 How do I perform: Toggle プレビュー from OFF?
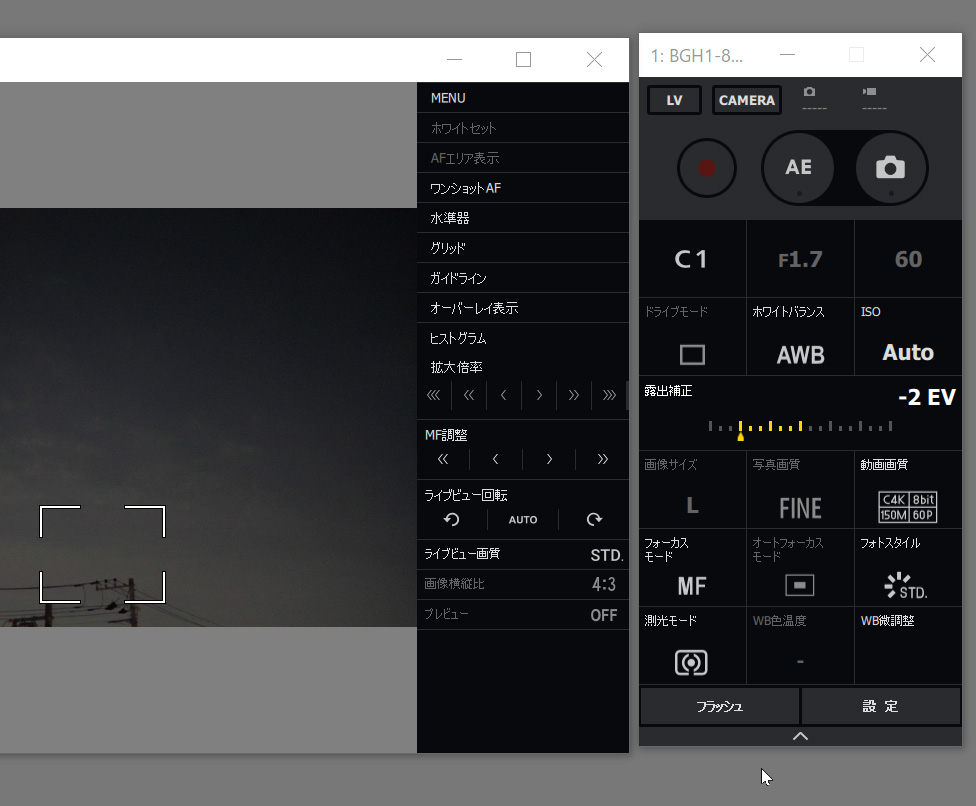pos(522,615)
